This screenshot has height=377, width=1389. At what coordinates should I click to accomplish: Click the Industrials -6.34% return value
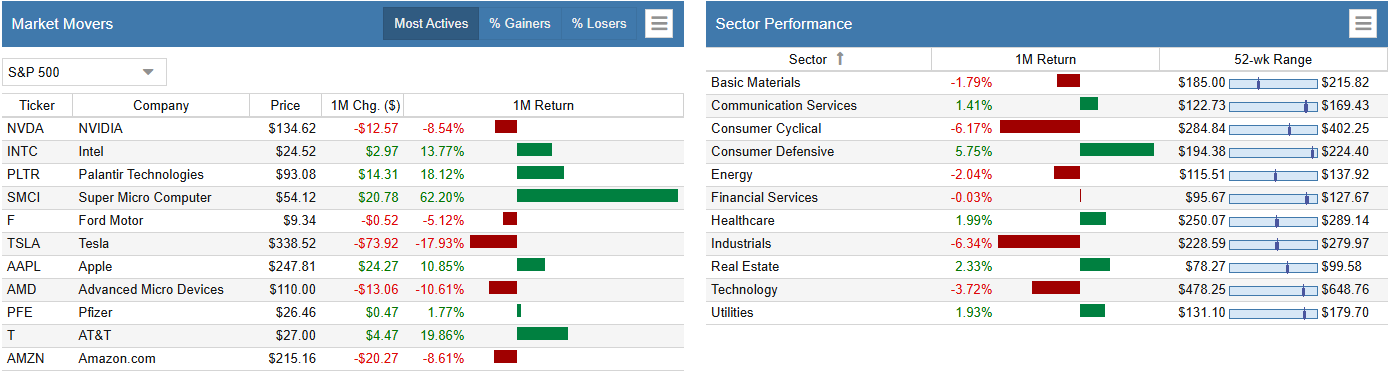tap(971, 243)
